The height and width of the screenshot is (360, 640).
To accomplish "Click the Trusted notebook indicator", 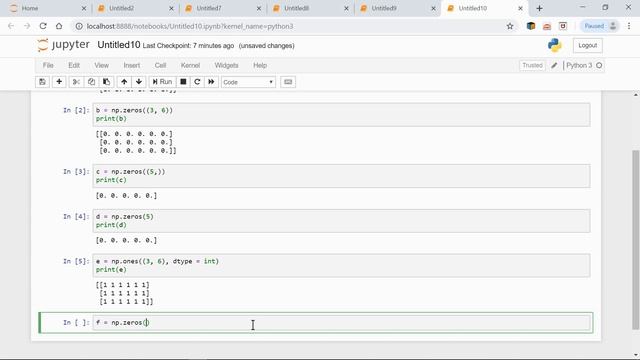I will click(x=532, y=65).
